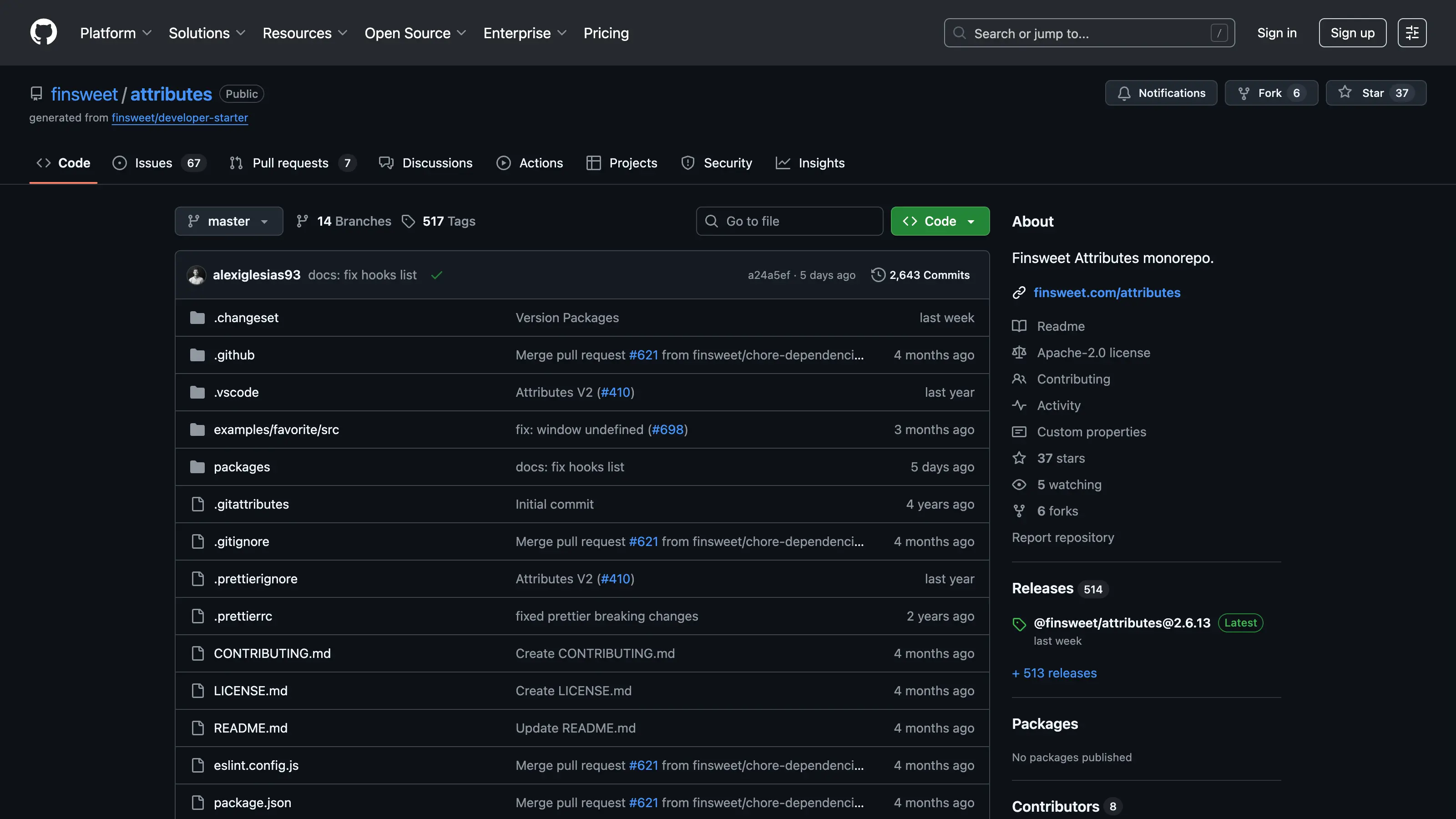Open README.md file

click(x=250, y=728)
